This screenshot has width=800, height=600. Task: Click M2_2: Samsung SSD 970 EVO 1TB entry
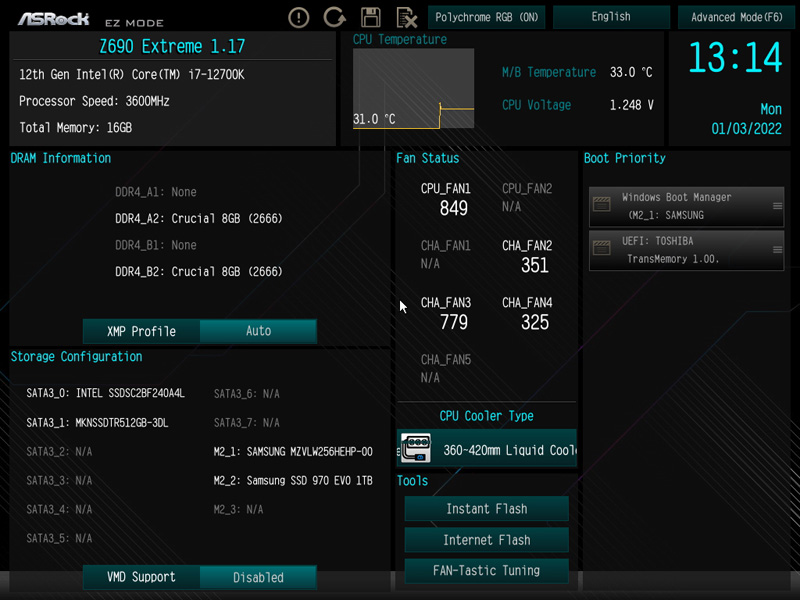click(293, 481)
